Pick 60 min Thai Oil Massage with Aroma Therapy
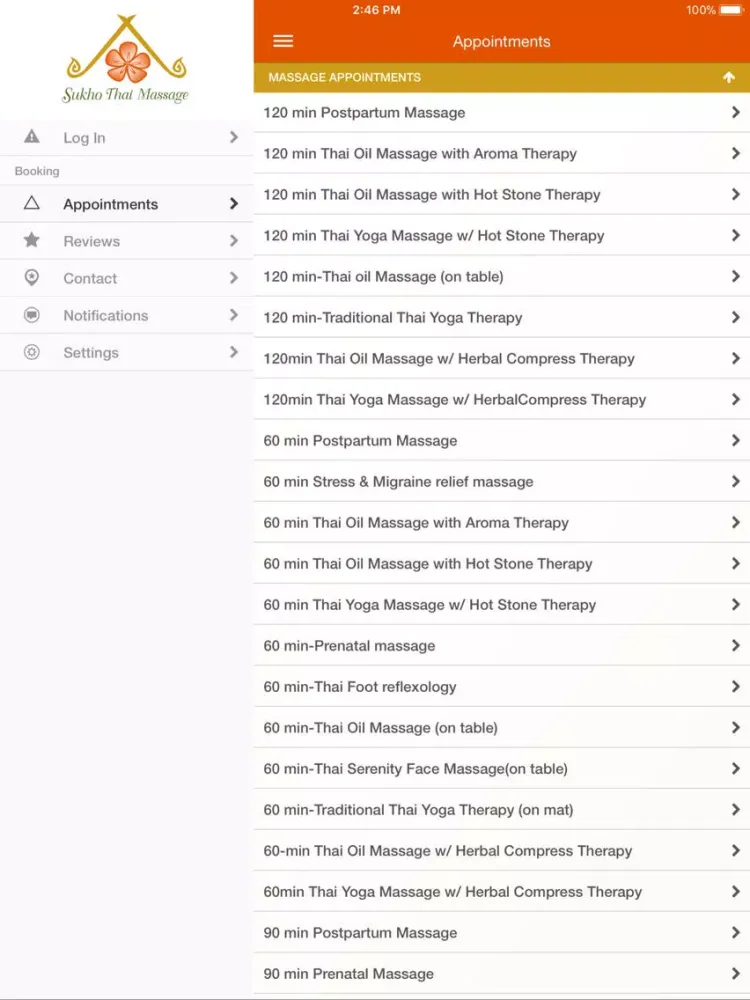Viewport: 750px width, 1000px height. (502, 522)
